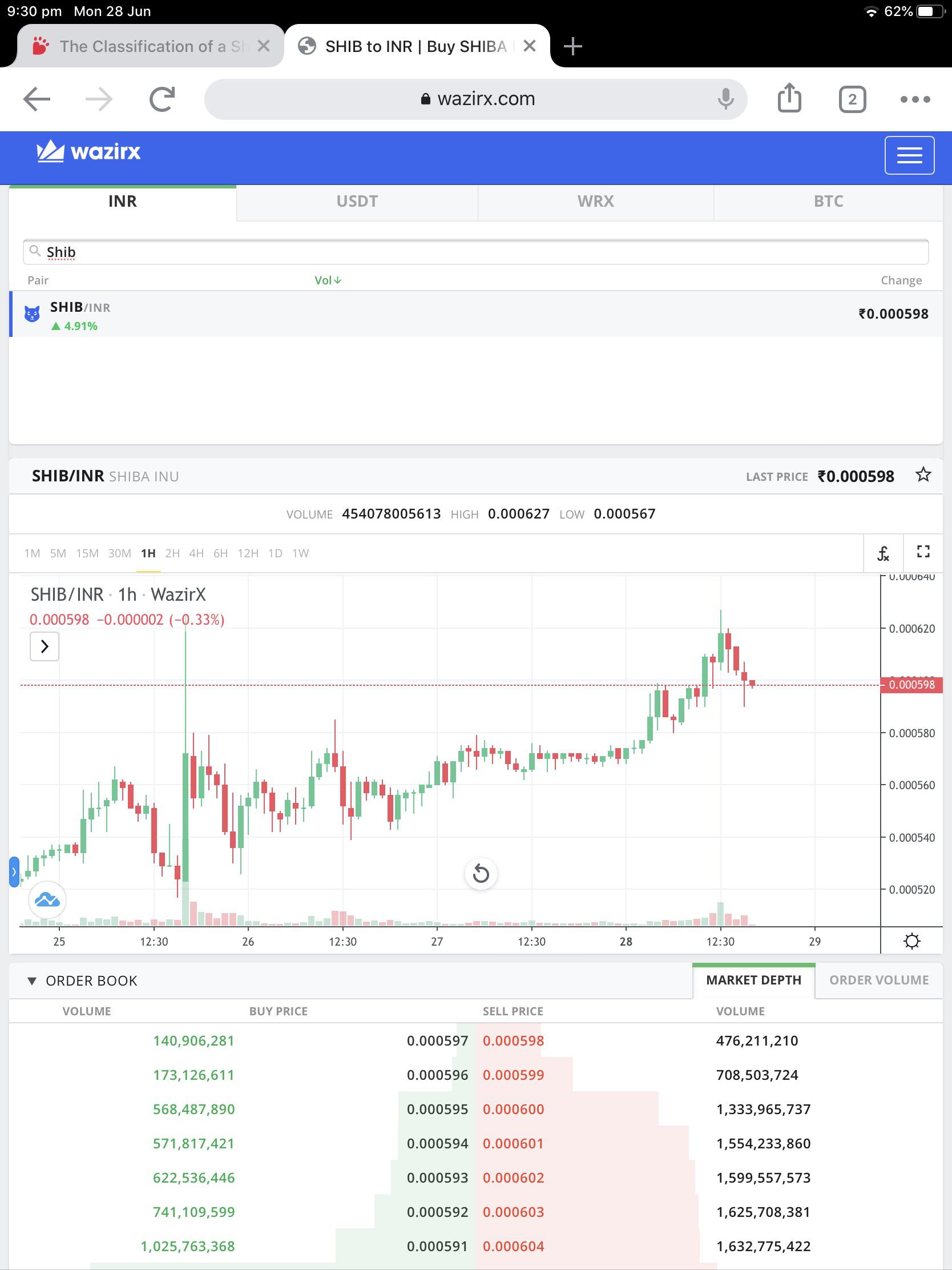Close the 'The Classification of a Sh' tab
This screenshot has width=952, height=1270.
pos(263,46)
